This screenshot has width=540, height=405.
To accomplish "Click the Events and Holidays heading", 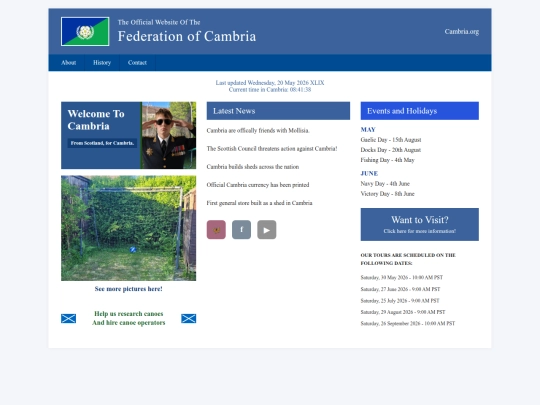I will click(x=419, y=111).
